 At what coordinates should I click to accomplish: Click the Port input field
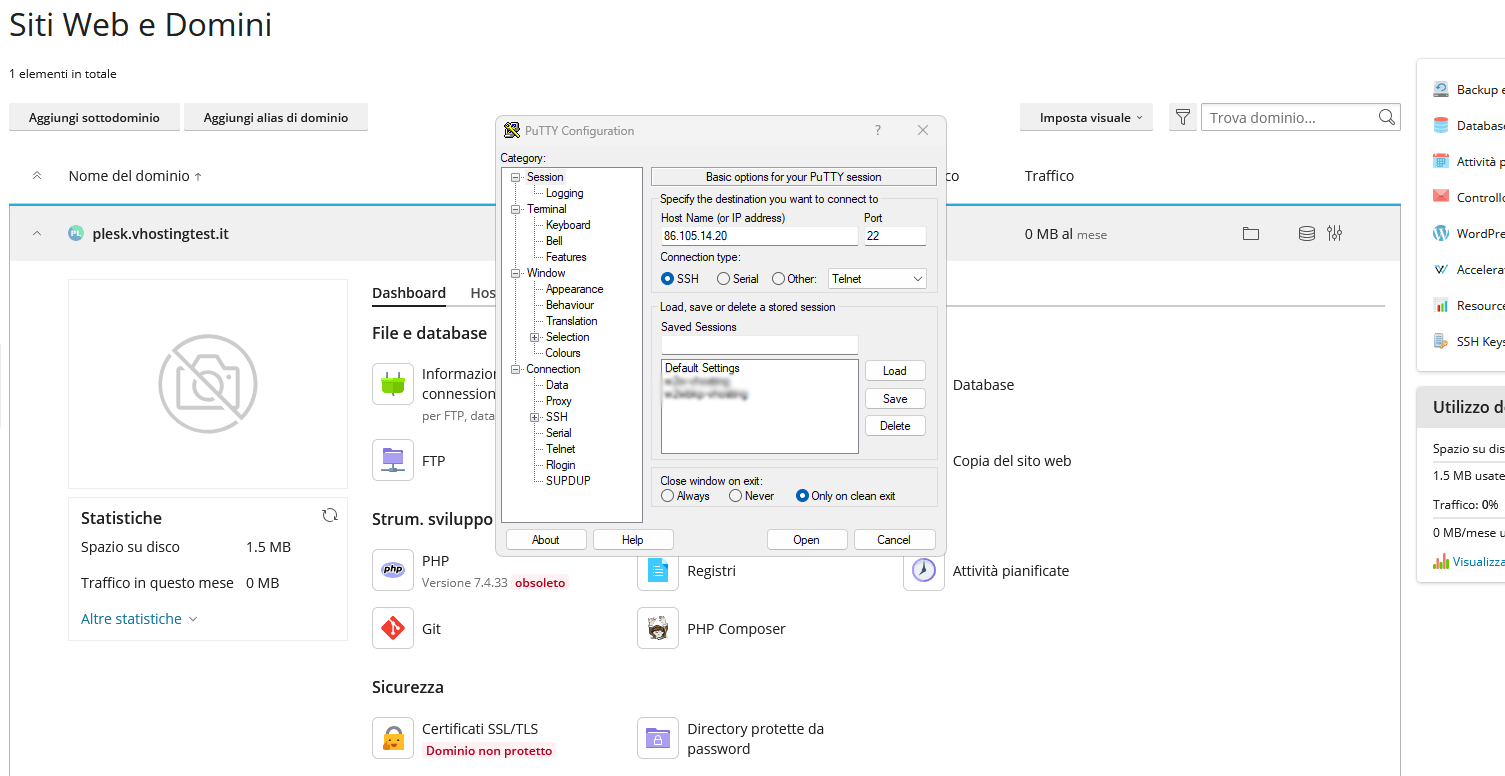(895, 236)
